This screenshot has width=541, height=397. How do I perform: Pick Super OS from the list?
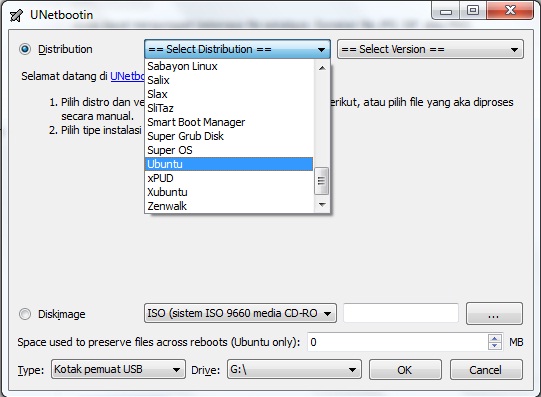(x=229, y=150)
